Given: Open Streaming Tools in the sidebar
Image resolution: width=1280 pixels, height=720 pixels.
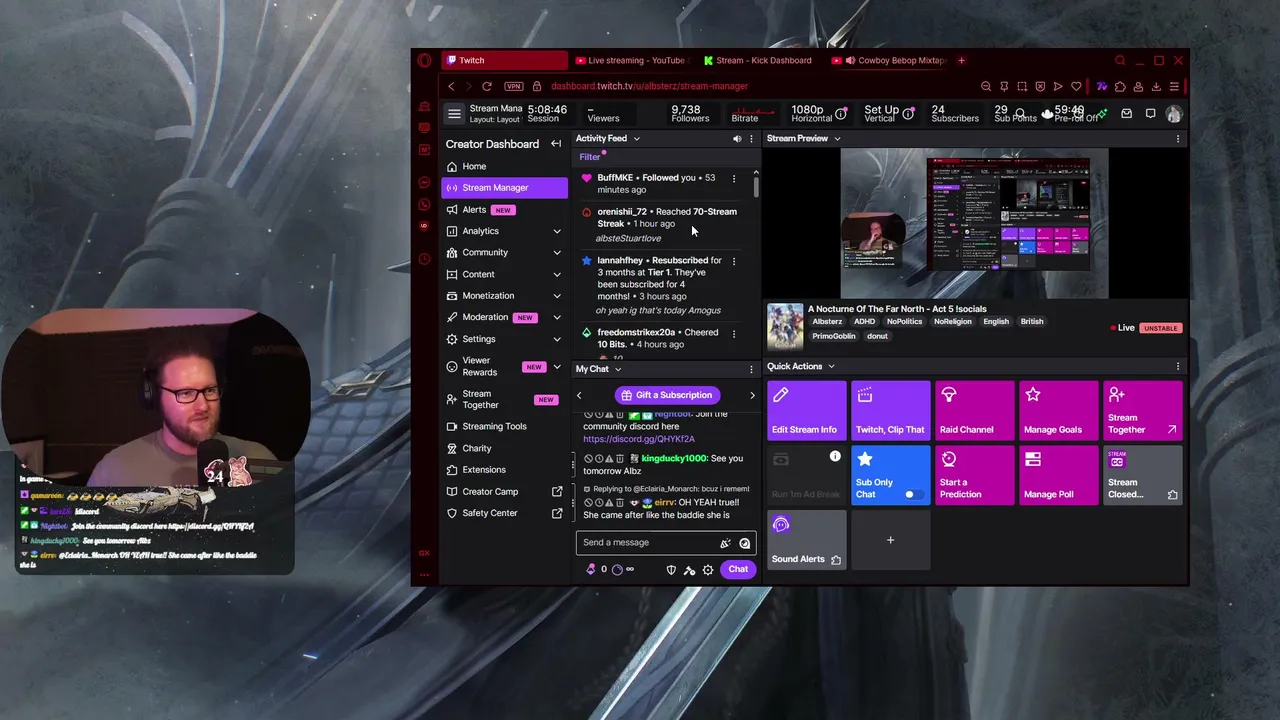Looking at the screenshot, I should [x=504, y=427].
